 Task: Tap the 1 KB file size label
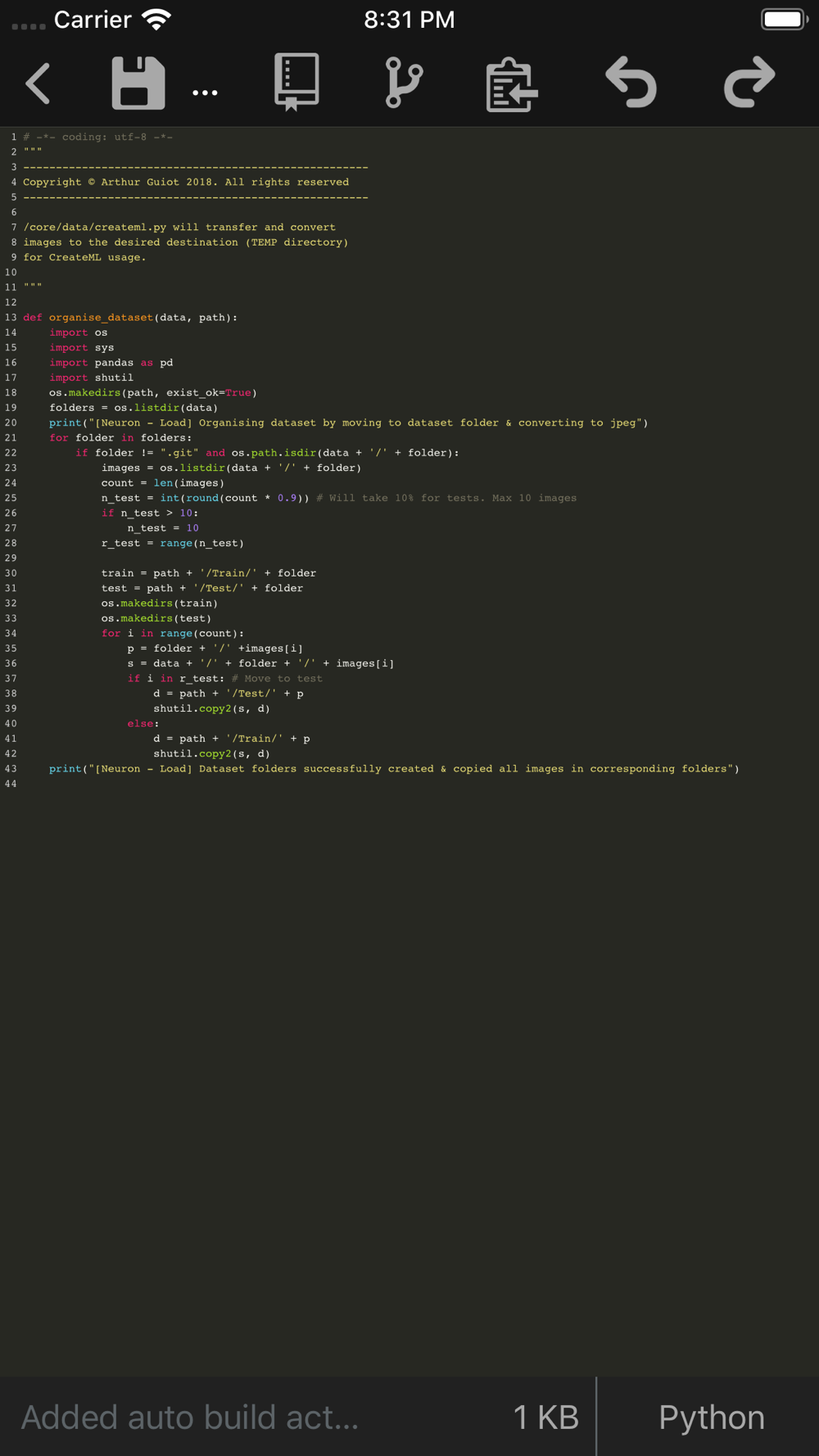click(545, 1418)
